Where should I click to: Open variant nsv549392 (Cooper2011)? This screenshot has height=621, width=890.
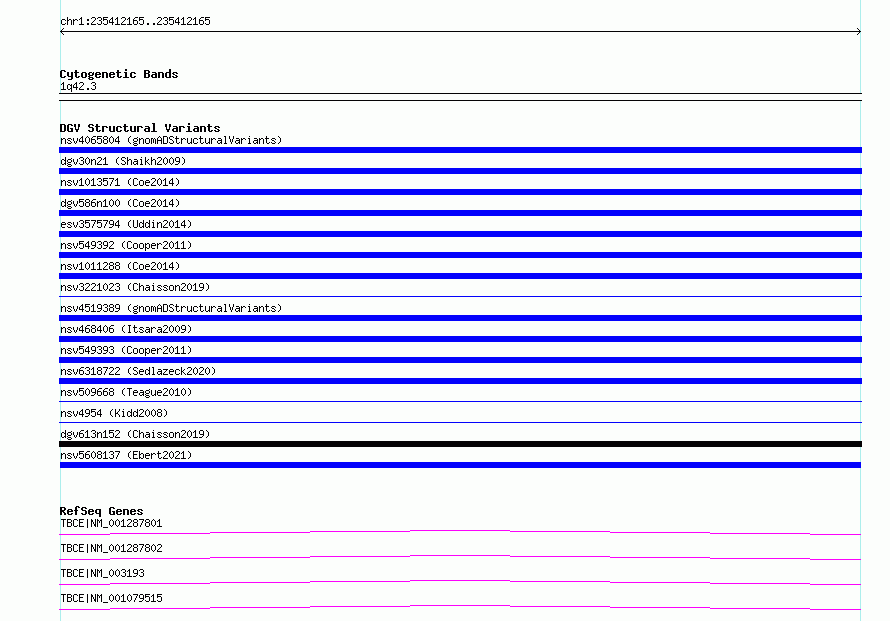pyautogui.click(x=126, y=245)
